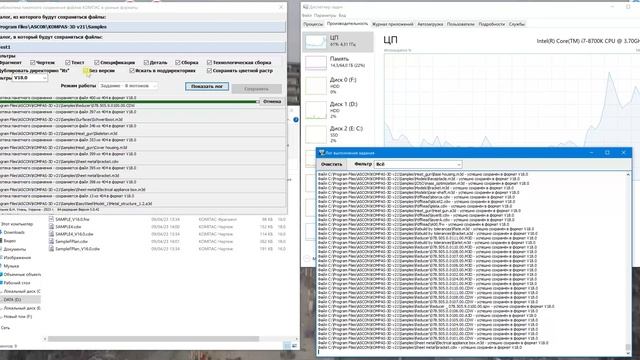640x360 pixels.
Task: Switch Explorer to details view icon
Action: pyautogui.click(x=287, y=346)
